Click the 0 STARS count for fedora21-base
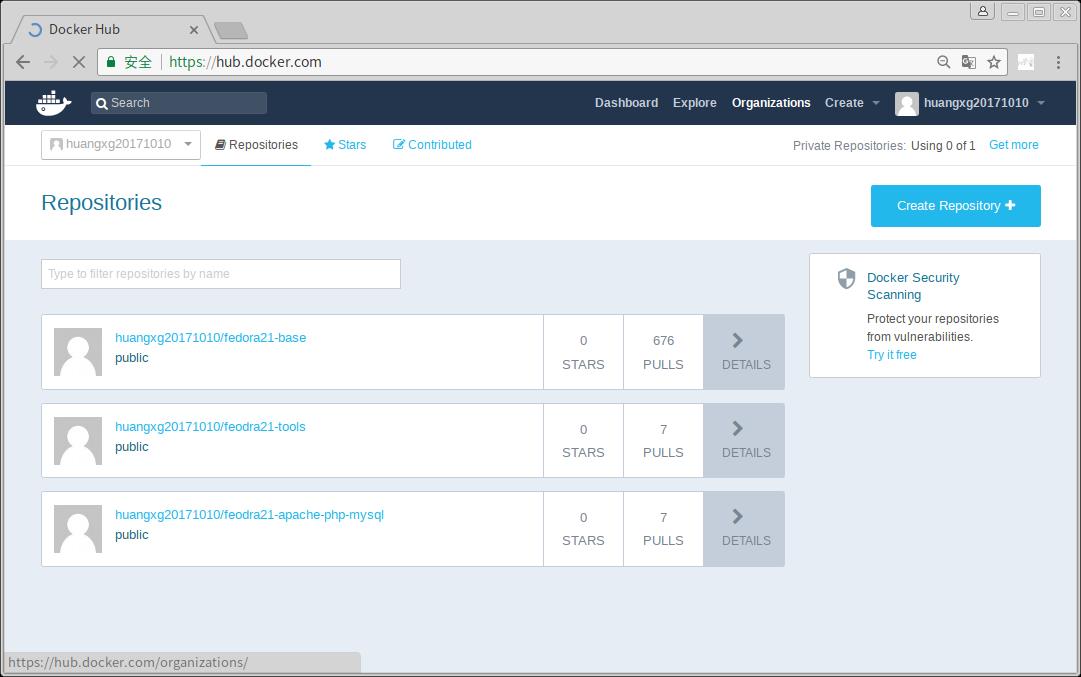This screenshot has width=1081, height=677. pos(583,352)
